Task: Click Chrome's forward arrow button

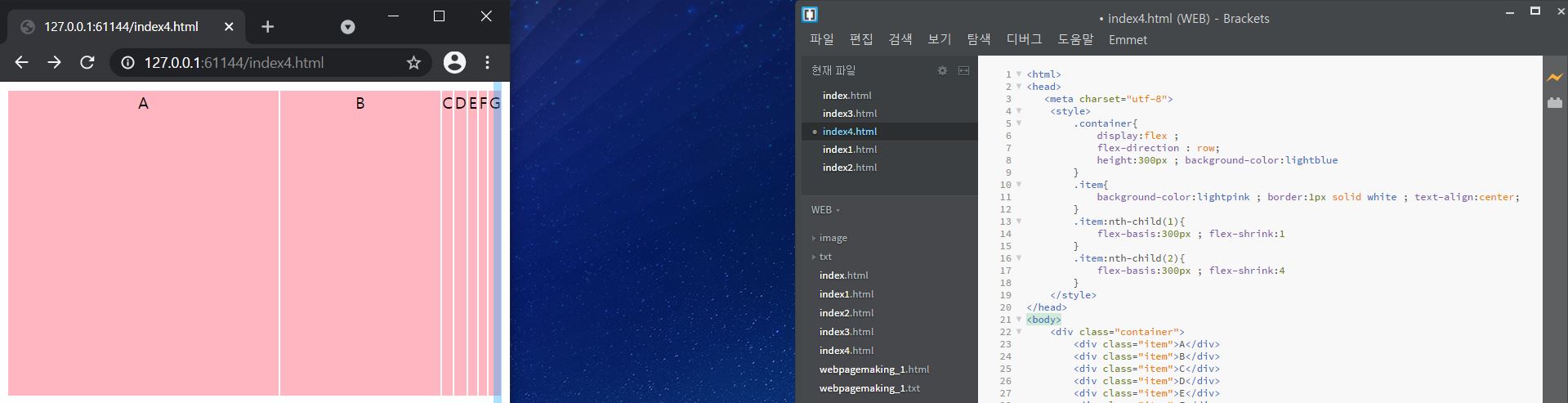Action: point(54,63)
